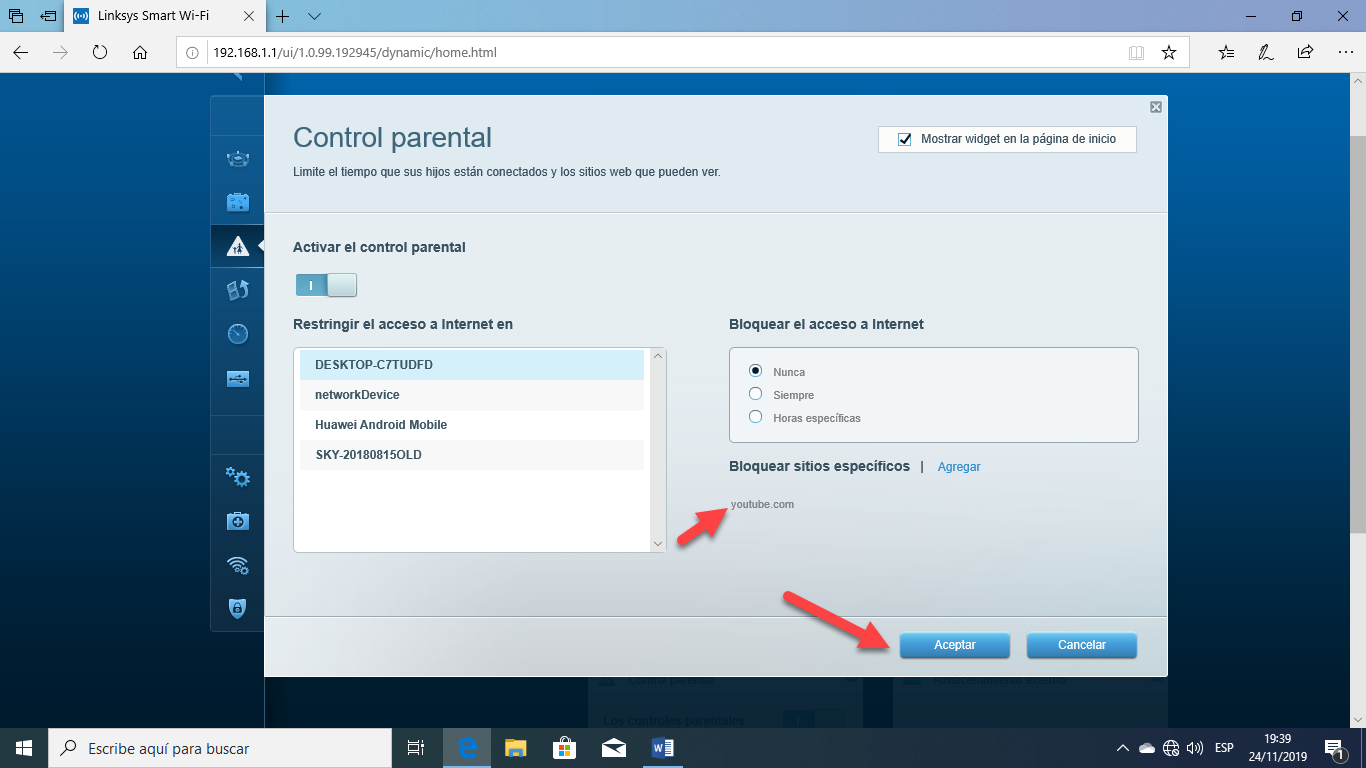Screen dimensions: 1366x768
Task: Select the Parental Controls warning-sign icon
Action: [237, 246]
